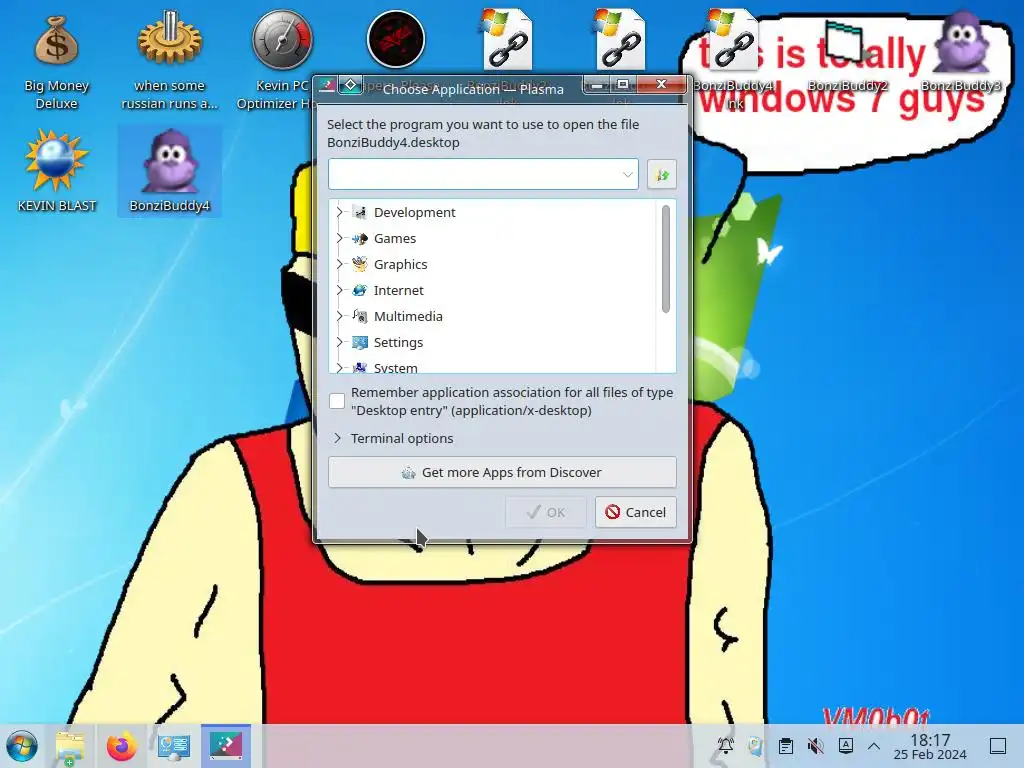1024x768 pixels.
Task: Expand the Multimedia tree category
Action: point(340,316)
